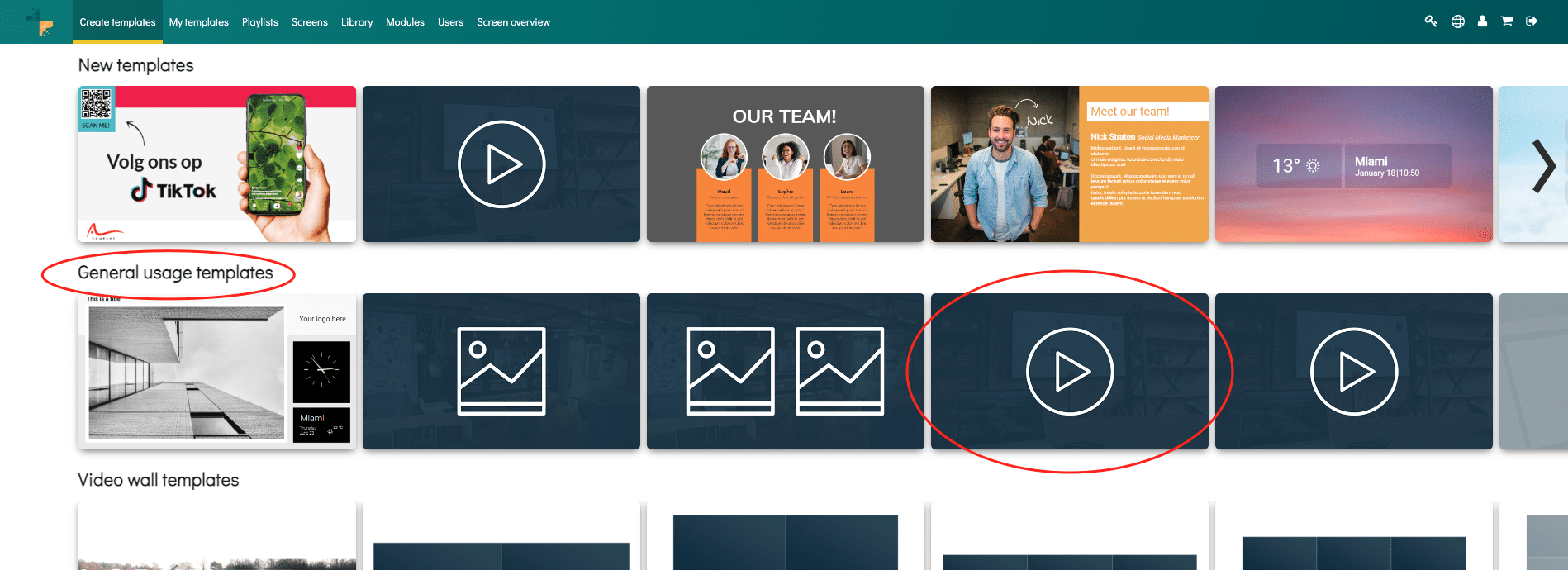This screenshot has height=570, width=1568.
Task: Choose the Miami 13° weather template
Action: point(1354,164)
